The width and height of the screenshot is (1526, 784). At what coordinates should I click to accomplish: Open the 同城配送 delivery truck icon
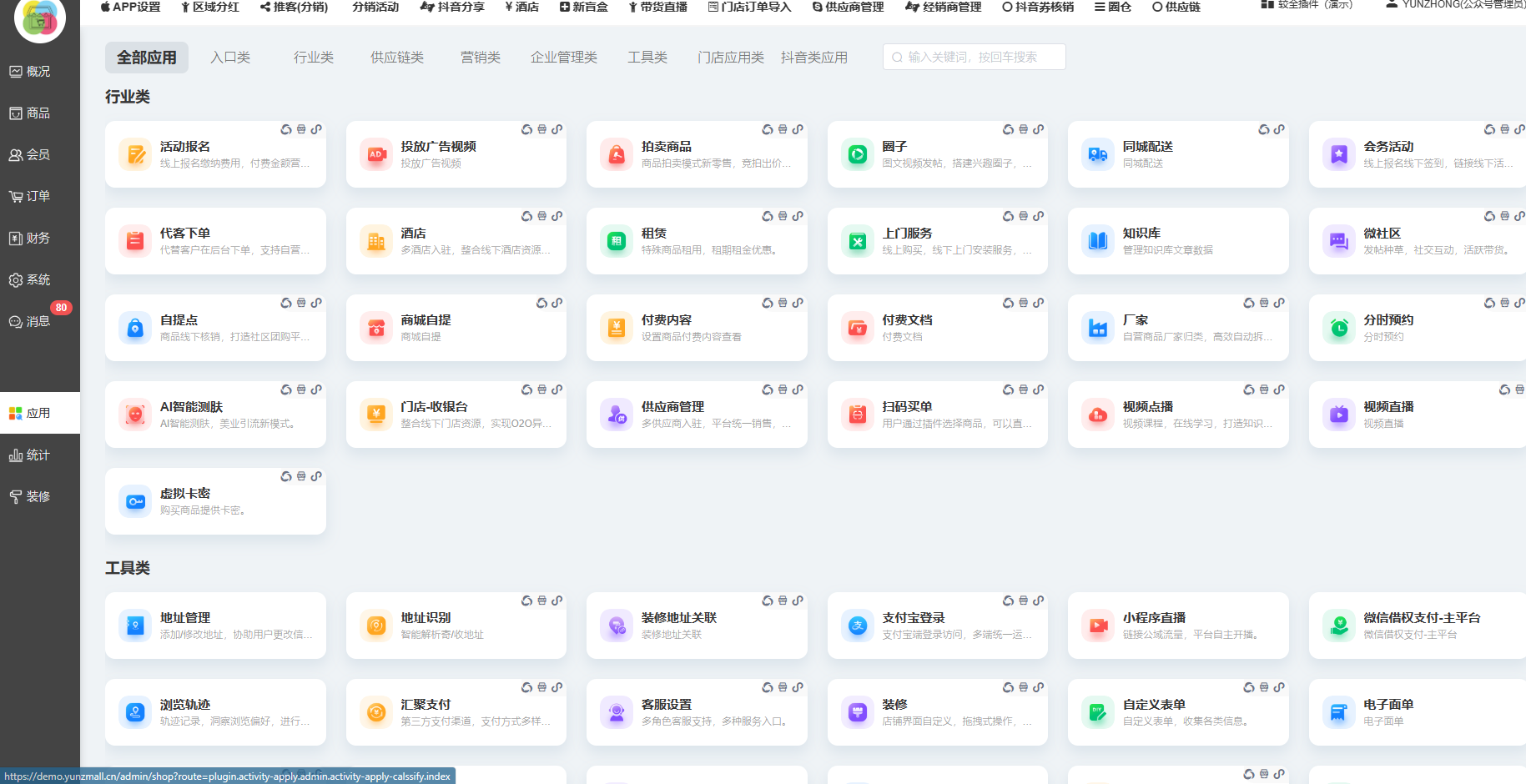[1098, 154]
